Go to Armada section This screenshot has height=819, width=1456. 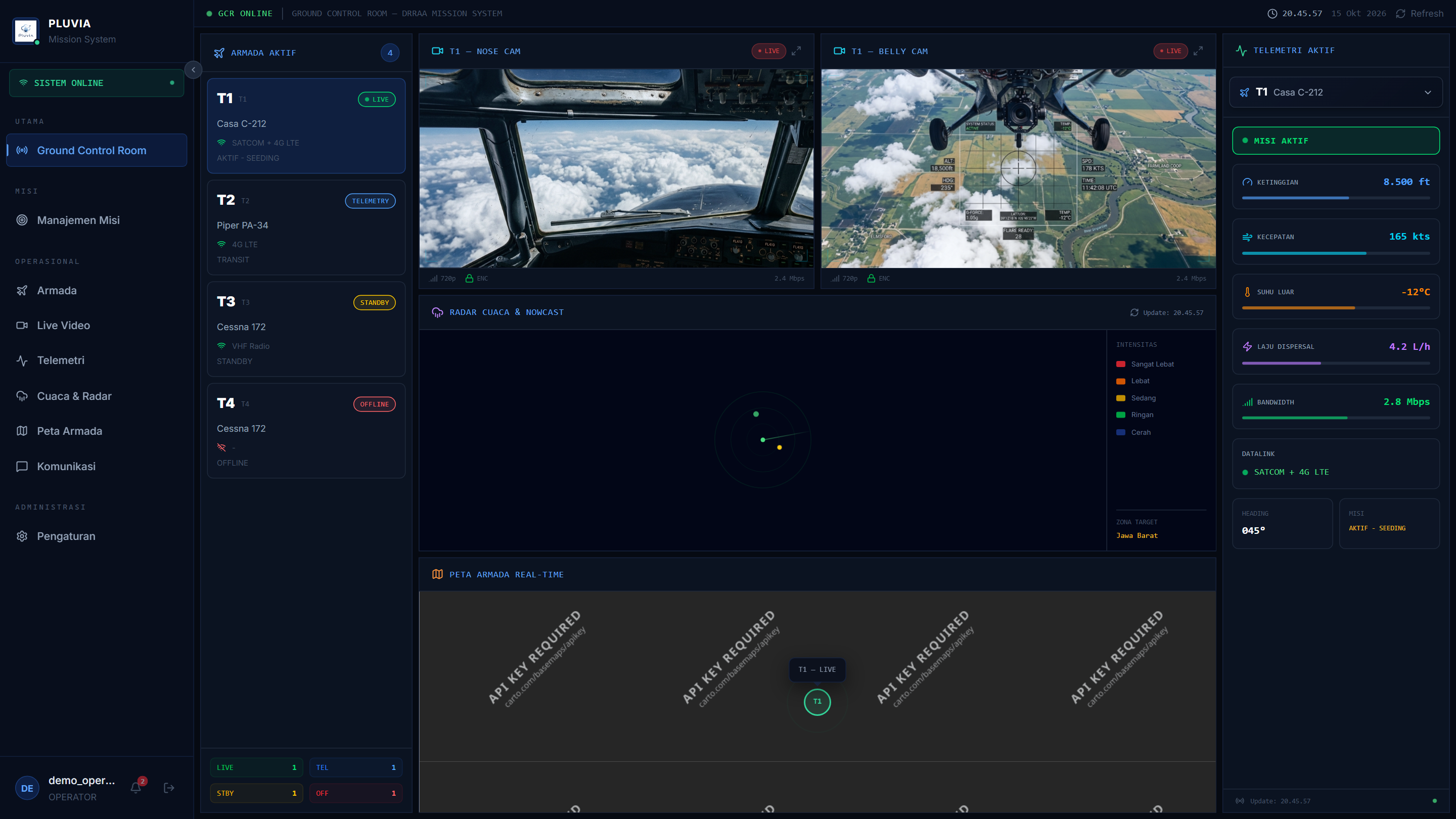(97, 290)
